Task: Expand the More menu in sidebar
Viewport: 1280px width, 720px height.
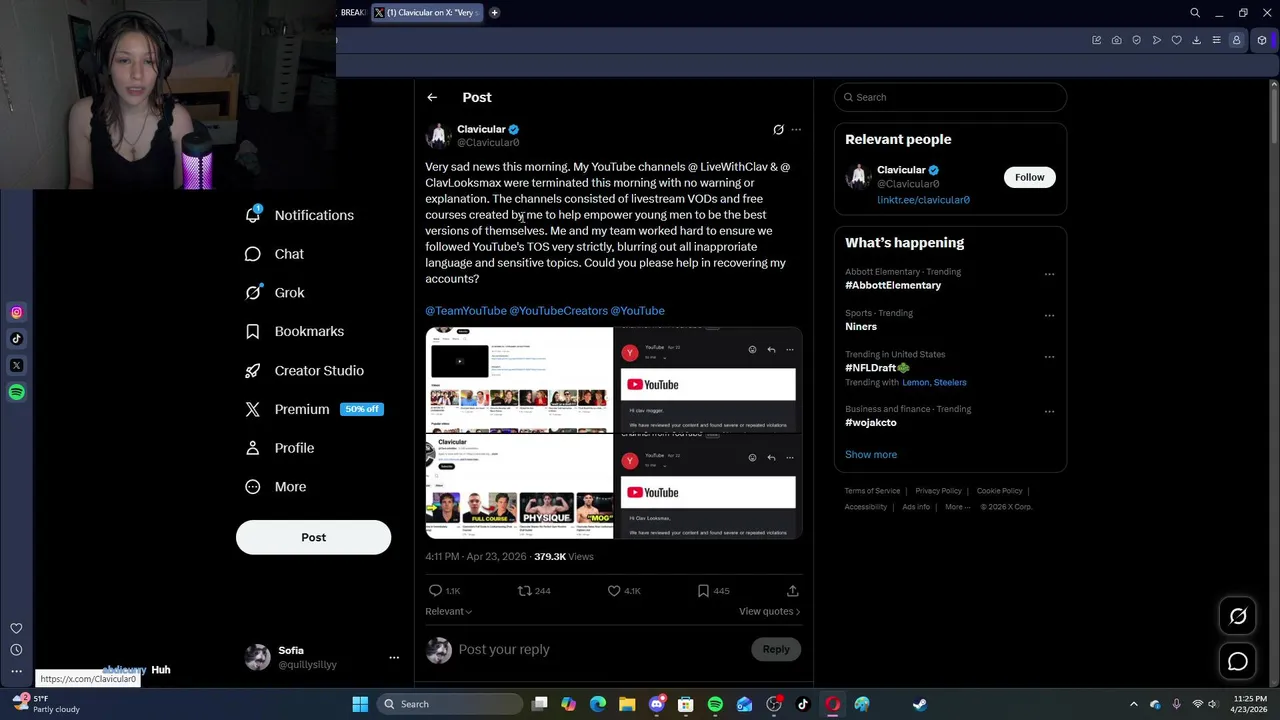Action: coord(275,487)
